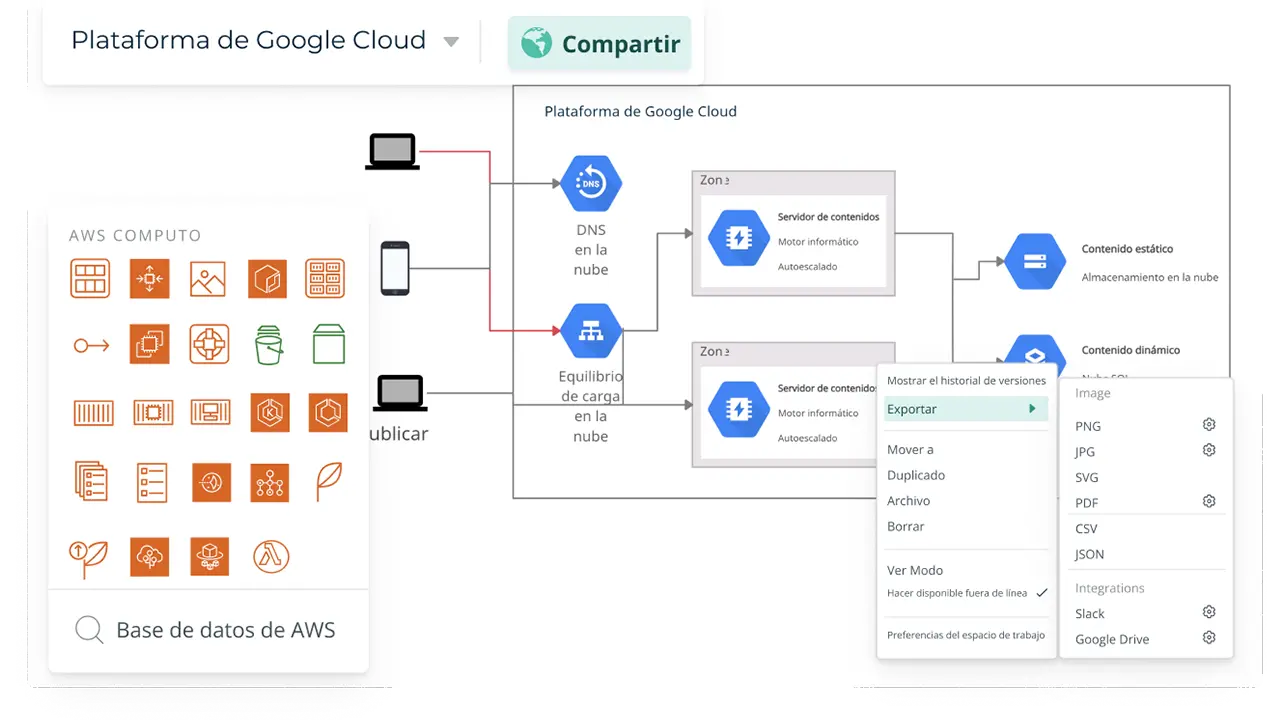Export diagram as SVG
The image size is (1280, 720).
(1086, 477)
